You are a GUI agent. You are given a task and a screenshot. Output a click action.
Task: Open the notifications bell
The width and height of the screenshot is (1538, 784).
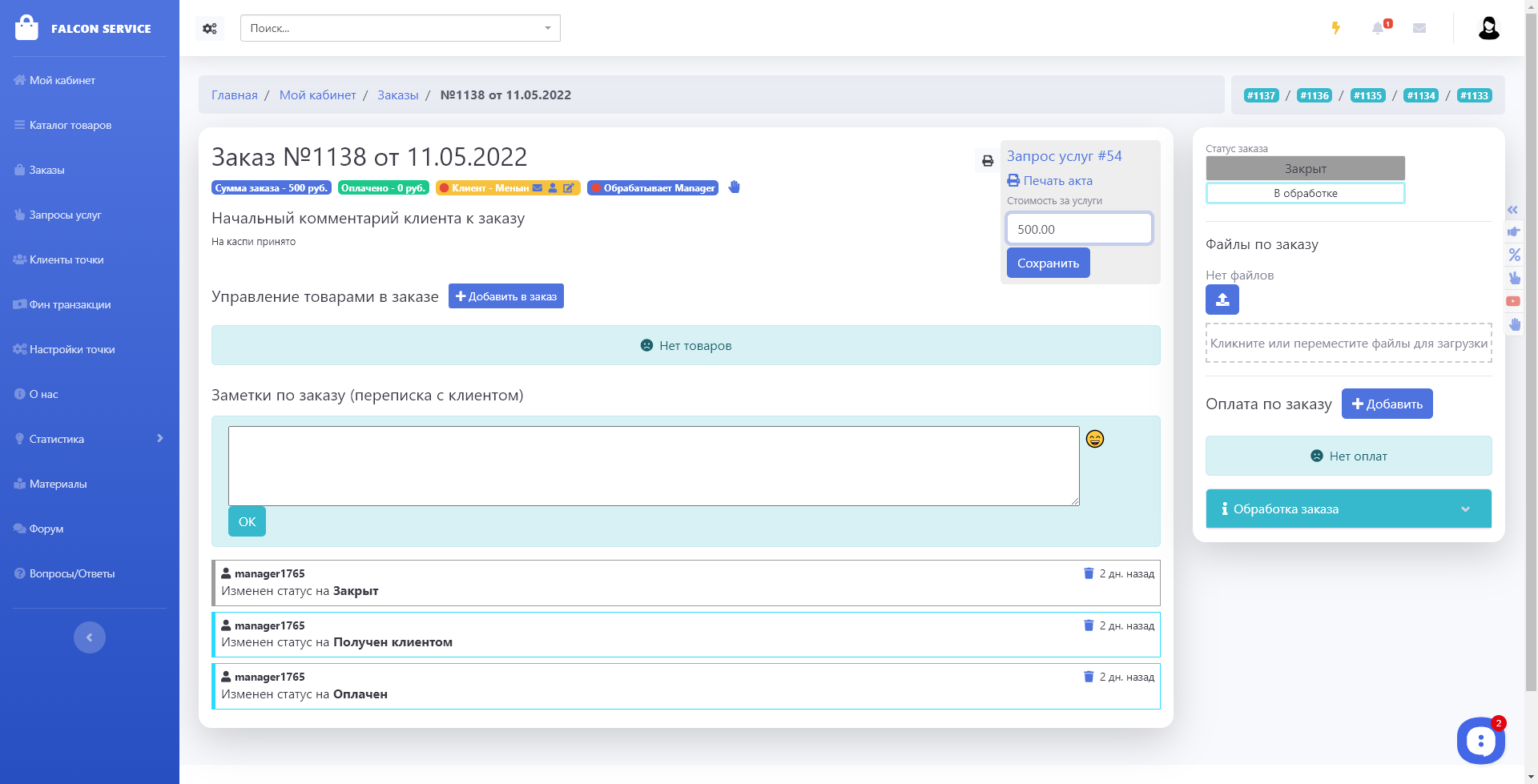(1378, 28)
